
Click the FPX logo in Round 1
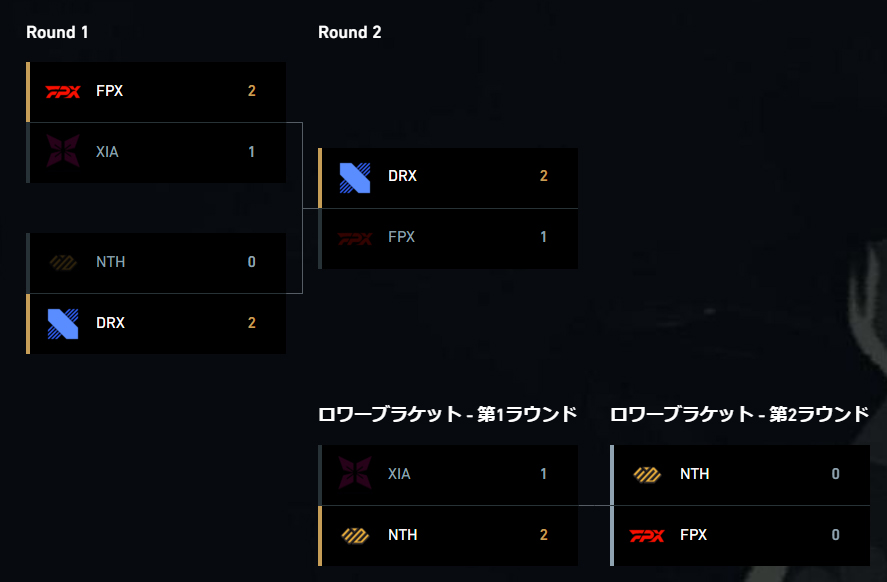click(63, 92)
